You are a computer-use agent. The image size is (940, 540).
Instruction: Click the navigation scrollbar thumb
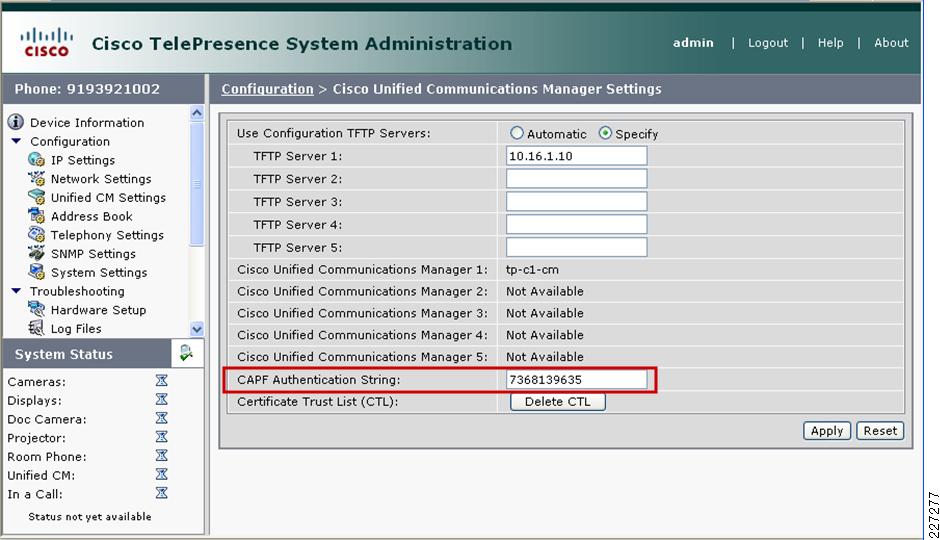pos(196,183)
